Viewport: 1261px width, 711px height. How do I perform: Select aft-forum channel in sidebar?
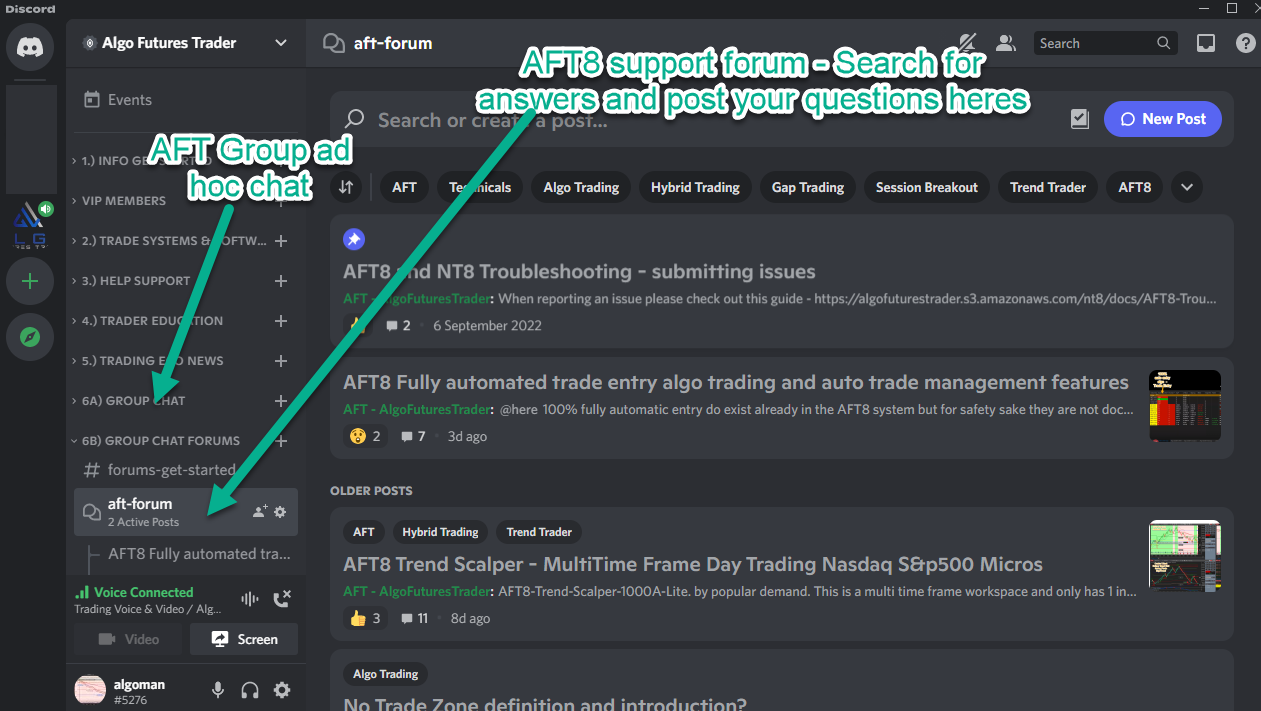click(x=186, y=512)
